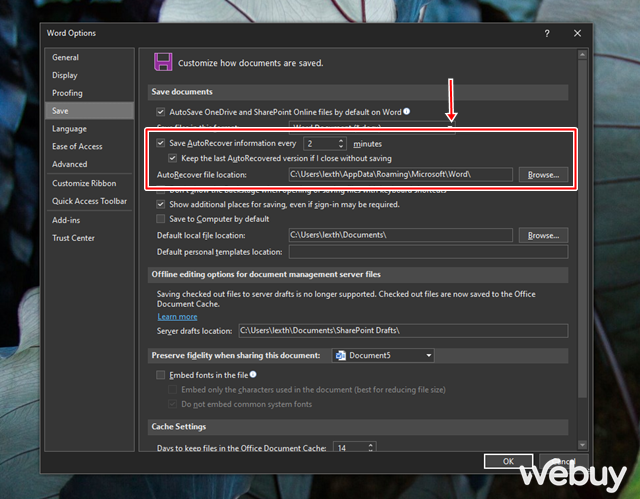Close the Word Options dialog
640x499 pixels.
pyautogui.click(x=578, y=33)
